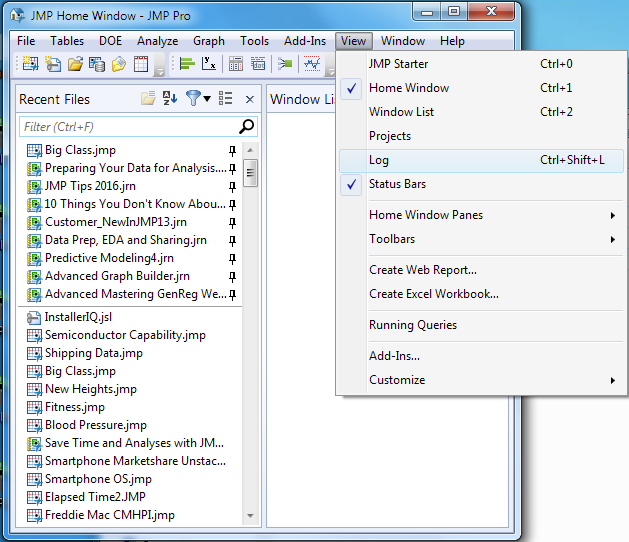Image resolution: width=629 pixels, height=542 pixels.
Task: Click the yellow open-folder-with-document toolbar icon
Action: 119,64
